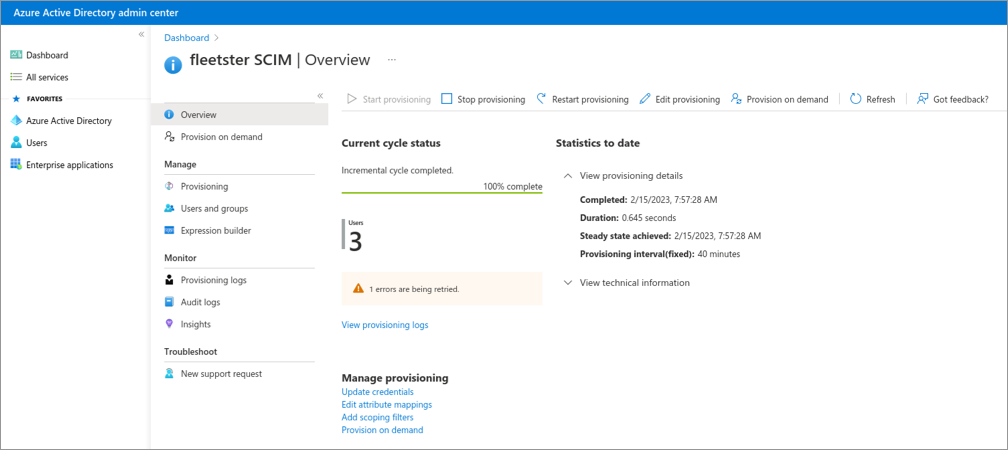The width and height of the screenshot is (1008, 450).
Task: Click the warning triangle icon in error banner
Action: tap(359, 289)
